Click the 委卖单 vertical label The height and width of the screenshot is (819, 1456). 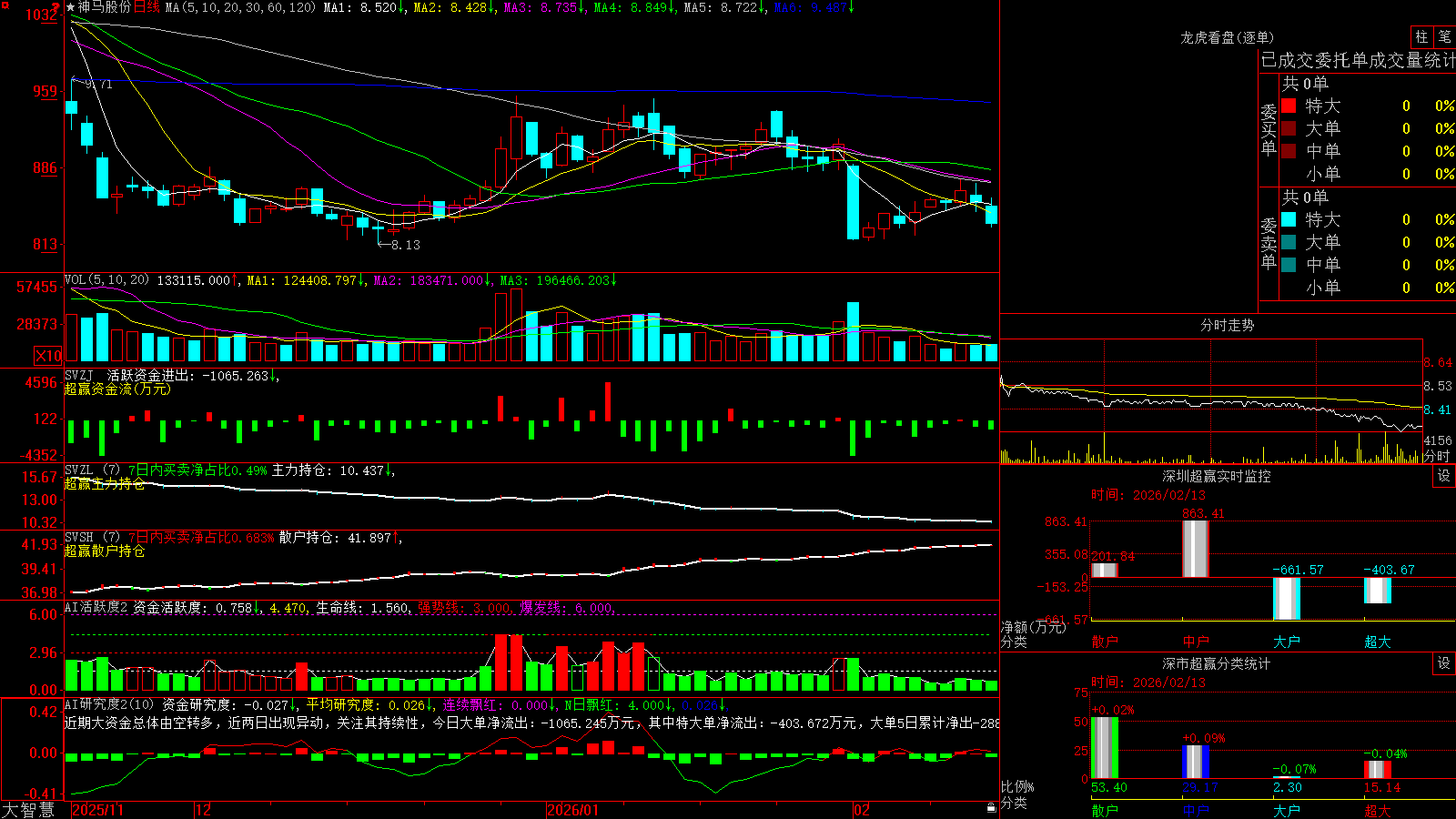(x=1269, y=243)
